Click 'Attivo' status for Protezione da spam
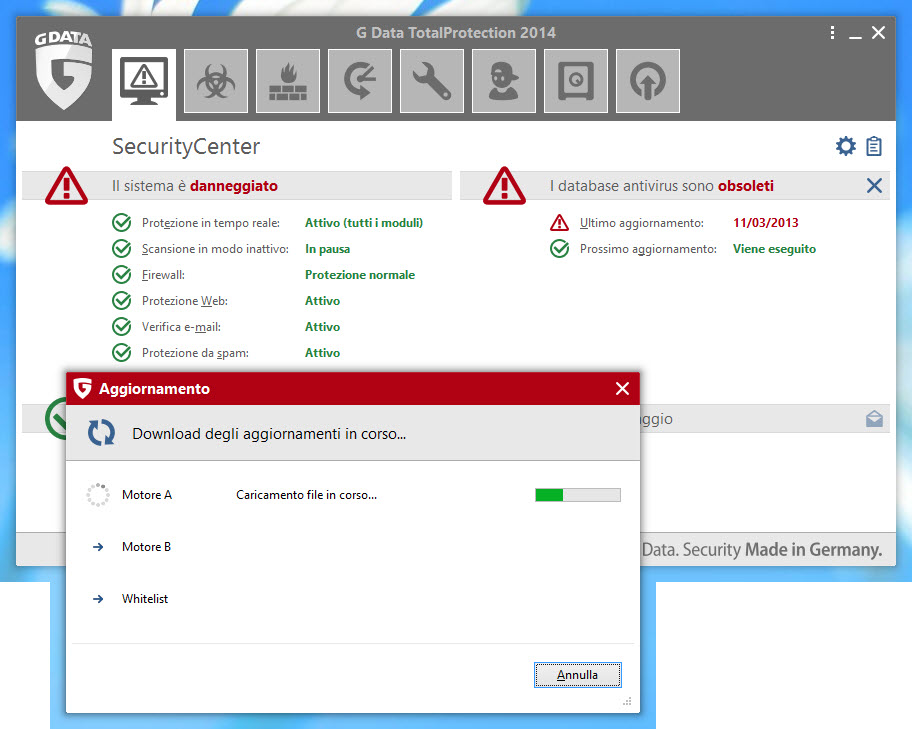912x729 pixels. tap(322, 353)
